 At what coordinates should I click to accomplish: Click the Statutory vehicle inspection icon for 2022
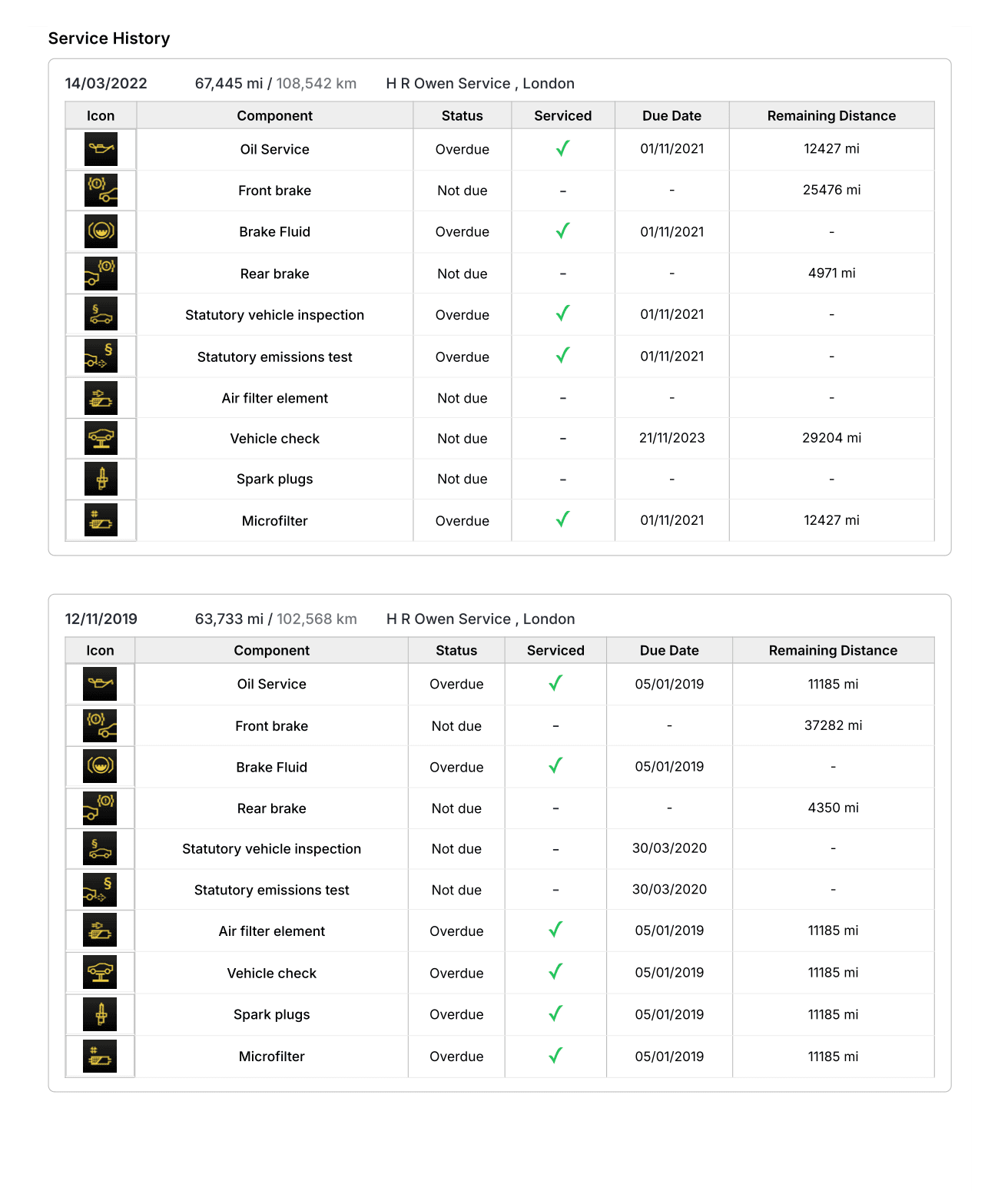click(100, 314)
